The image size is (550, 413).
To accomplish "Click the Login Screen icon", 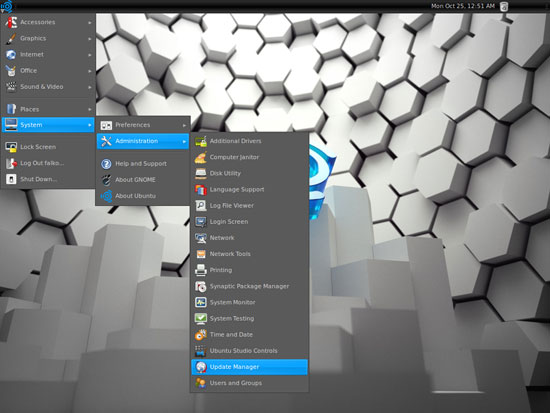I will coord(201,222).
